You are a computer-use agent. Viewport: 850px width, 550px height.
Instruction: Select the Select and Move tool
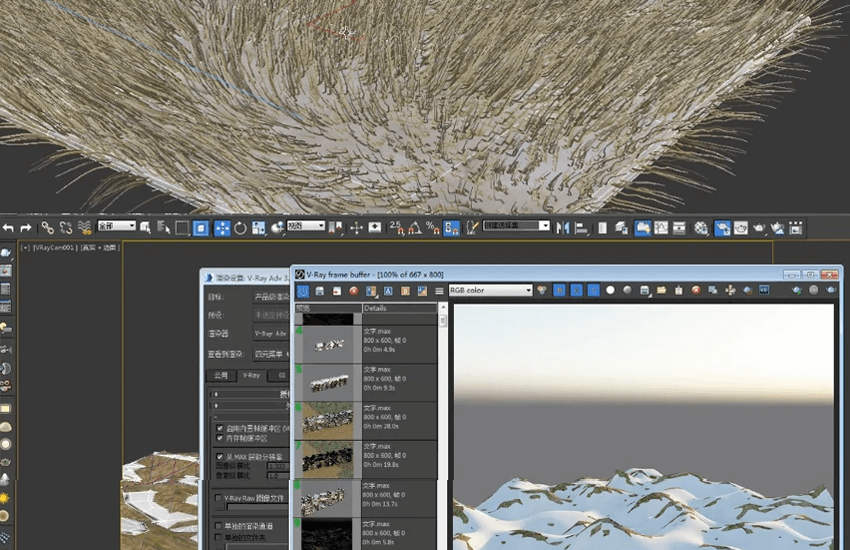pos(221,228)
